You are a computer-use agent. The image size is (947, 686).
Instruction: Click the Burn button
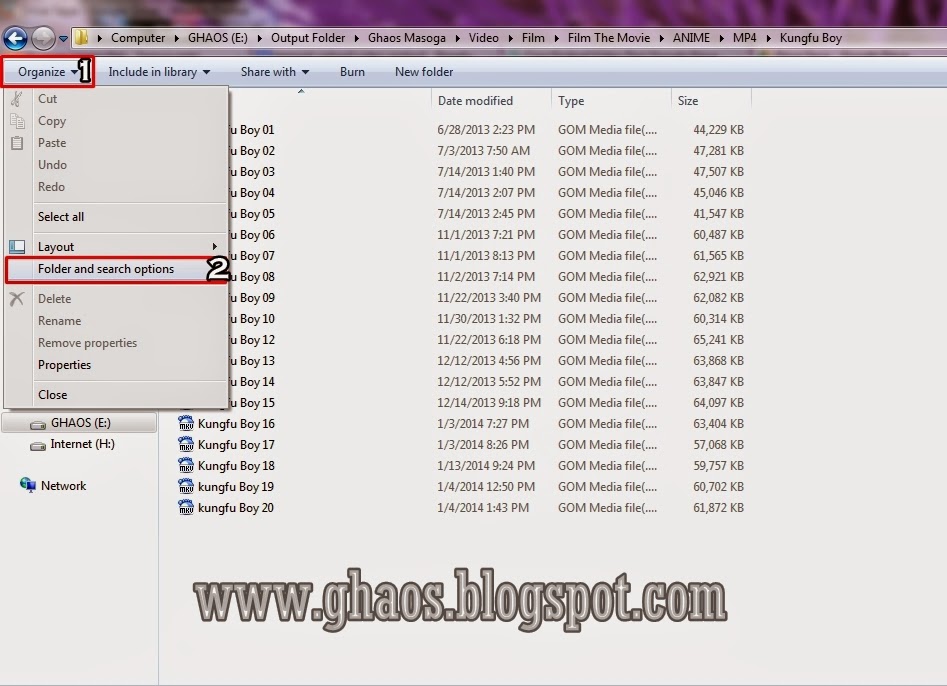coord(351,71)
